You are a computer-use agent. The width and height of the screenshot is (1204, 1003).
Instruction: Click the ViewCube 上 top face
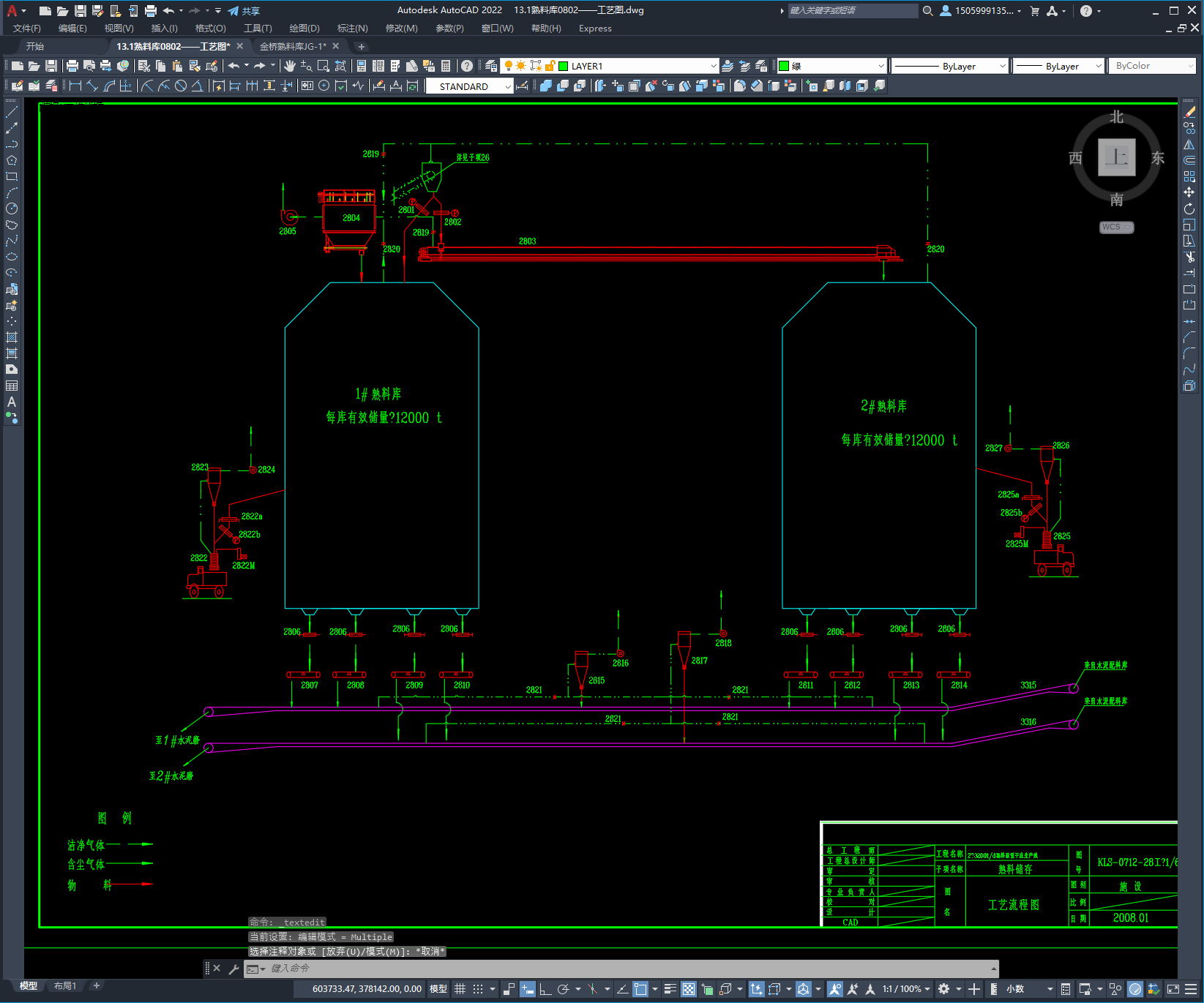pos(1116,157)
